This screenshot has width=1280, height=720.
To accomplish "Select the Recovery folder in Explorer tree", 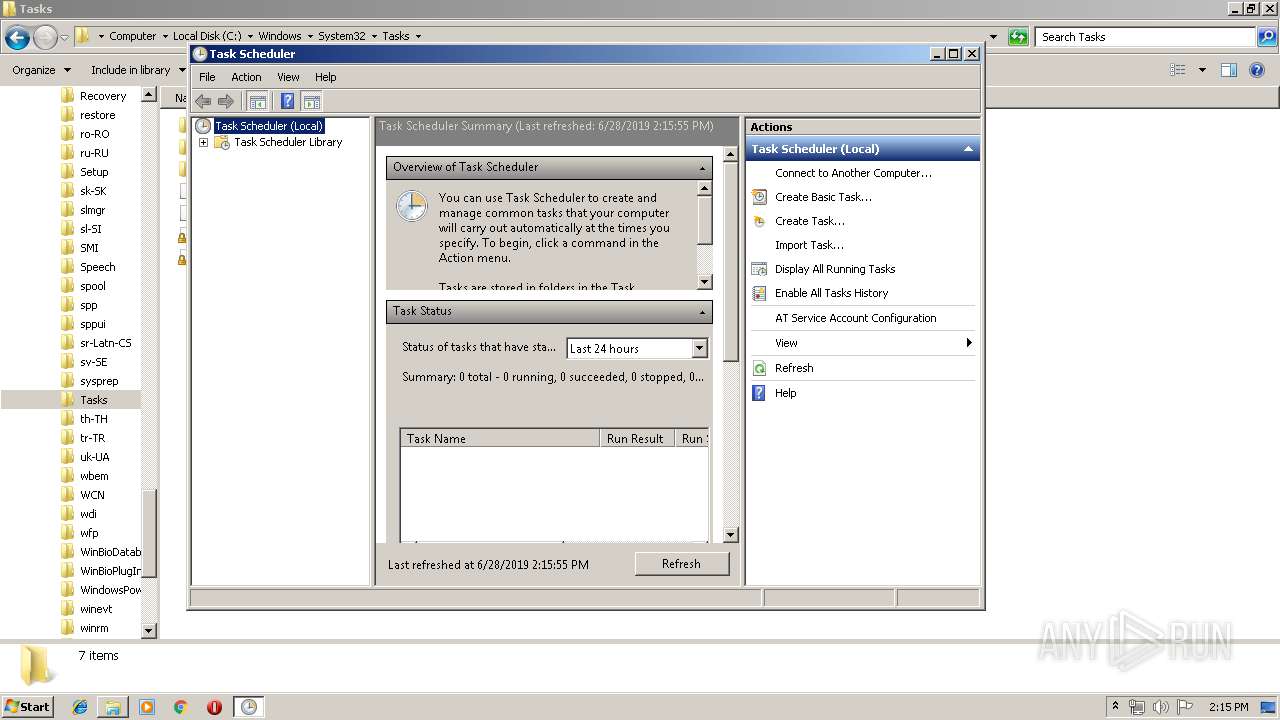I will click(x=103, y=96).
